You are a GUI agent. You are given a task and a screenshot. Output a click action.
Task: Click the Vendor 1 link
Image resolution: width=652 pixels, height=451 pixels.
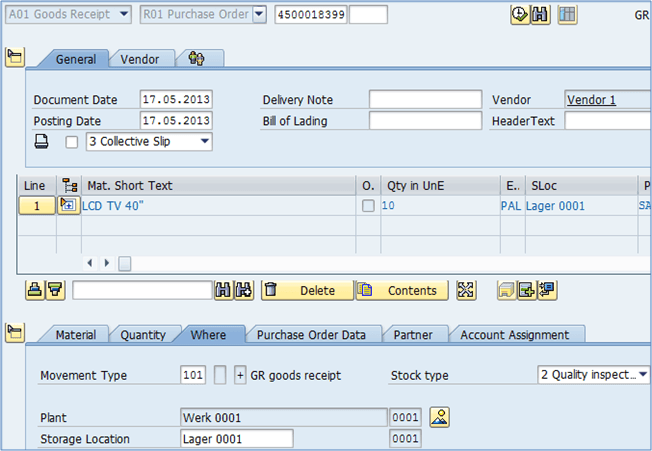pyautogui.click(x=591, y=100)
